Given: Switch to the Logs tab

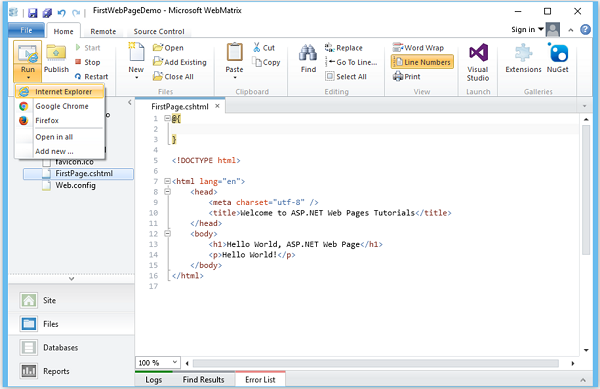Looking at the screenshot, I should pos(154,380).
